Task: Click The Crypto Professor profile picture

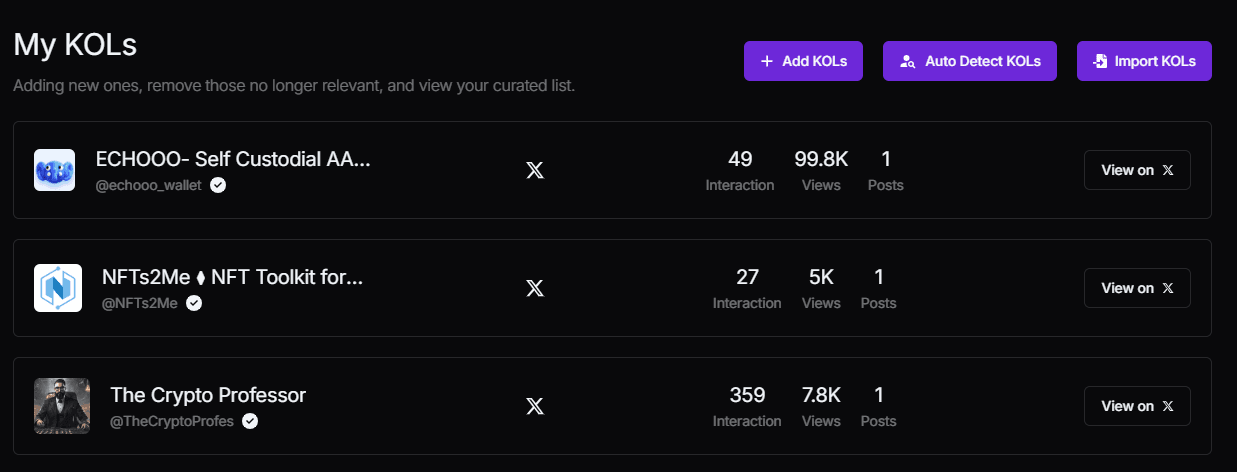Action: [x=62, y=406]
